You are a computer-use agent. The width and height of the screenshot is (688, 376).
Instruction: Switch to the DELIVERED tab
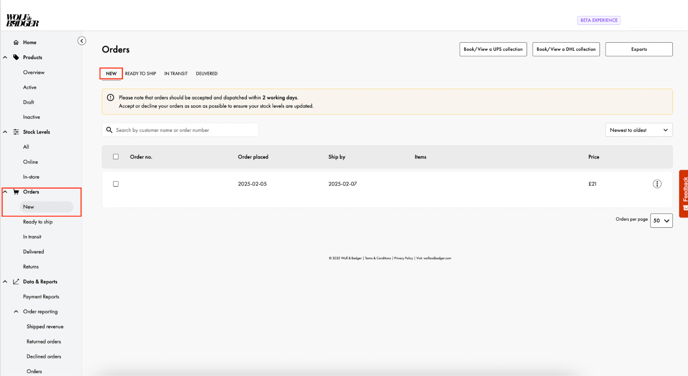207,74
